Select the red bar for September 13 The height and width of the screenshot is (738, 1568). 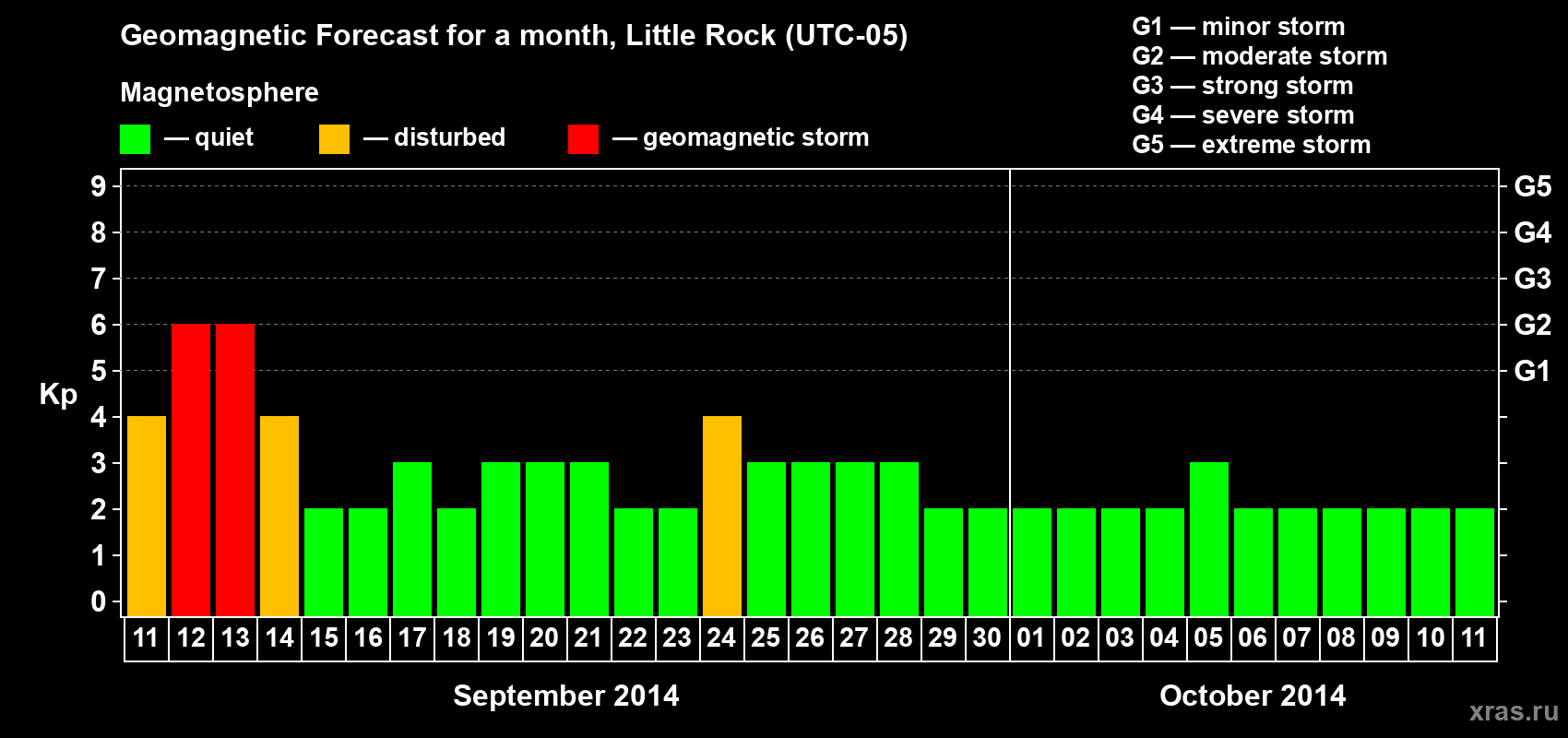235,470
